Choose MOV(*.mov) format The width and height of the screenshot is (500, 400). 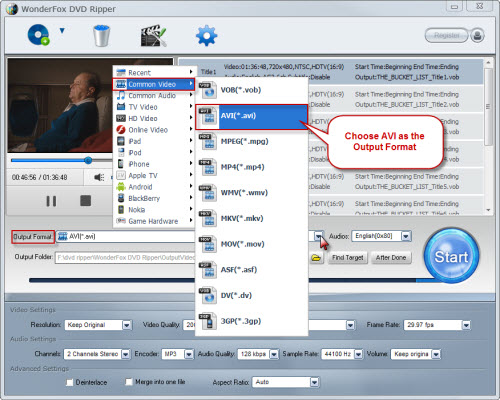252,244
